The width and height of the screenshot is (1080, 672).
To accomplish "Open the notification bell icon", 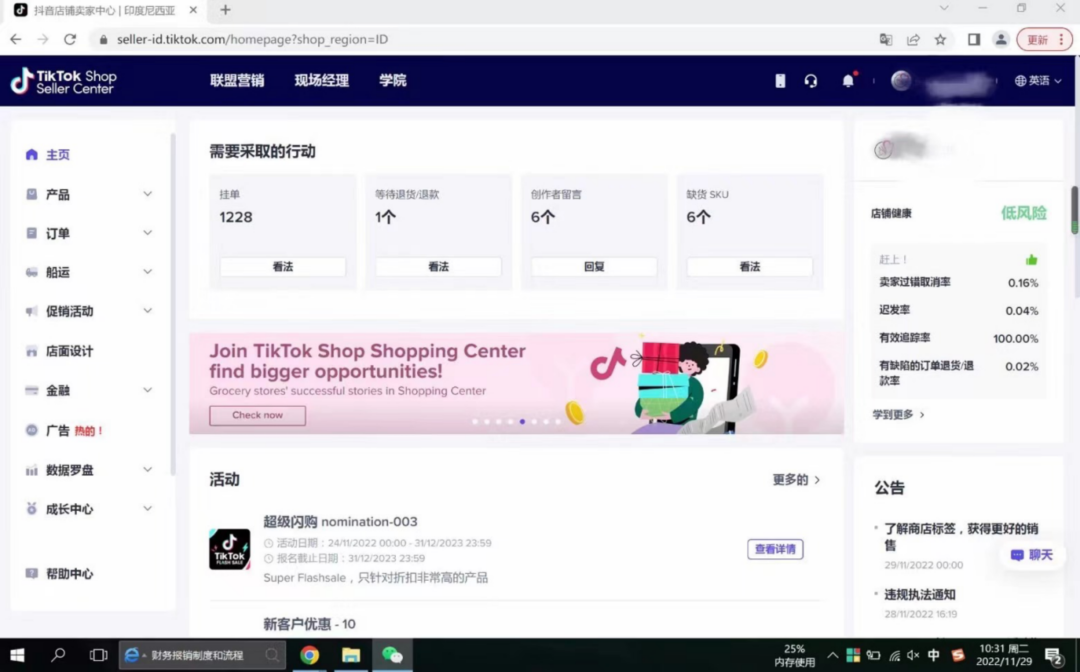I will (847, 80).
